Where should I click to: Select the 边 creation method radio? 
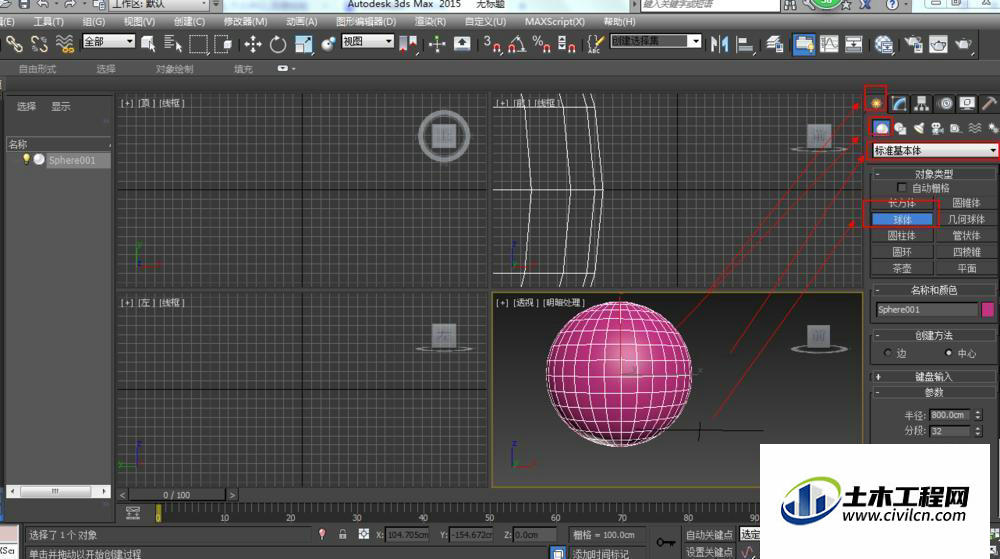(888, 352)
